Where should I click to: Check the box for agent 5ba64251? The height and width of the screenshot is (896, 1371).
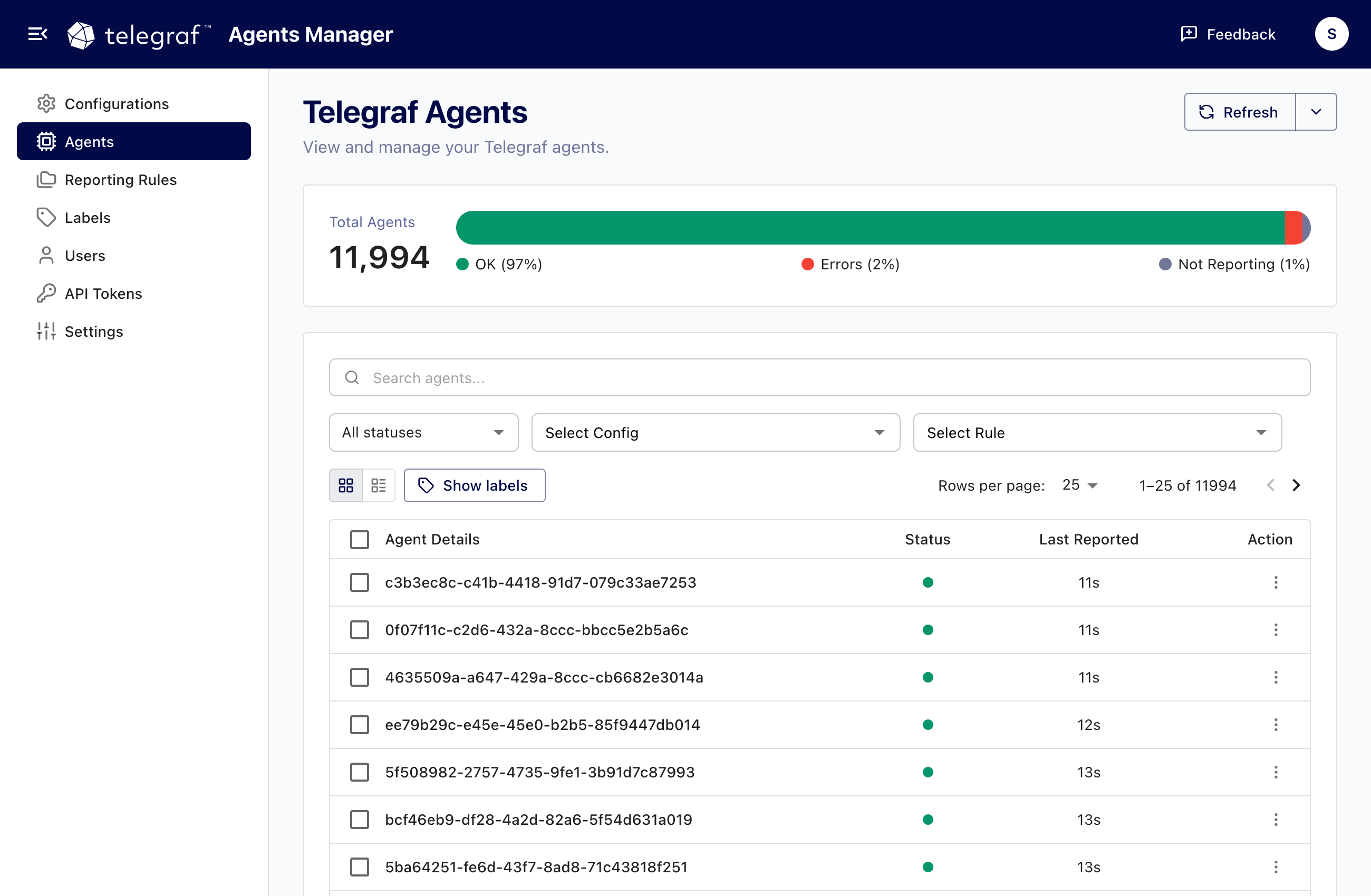tap(360, 867)
